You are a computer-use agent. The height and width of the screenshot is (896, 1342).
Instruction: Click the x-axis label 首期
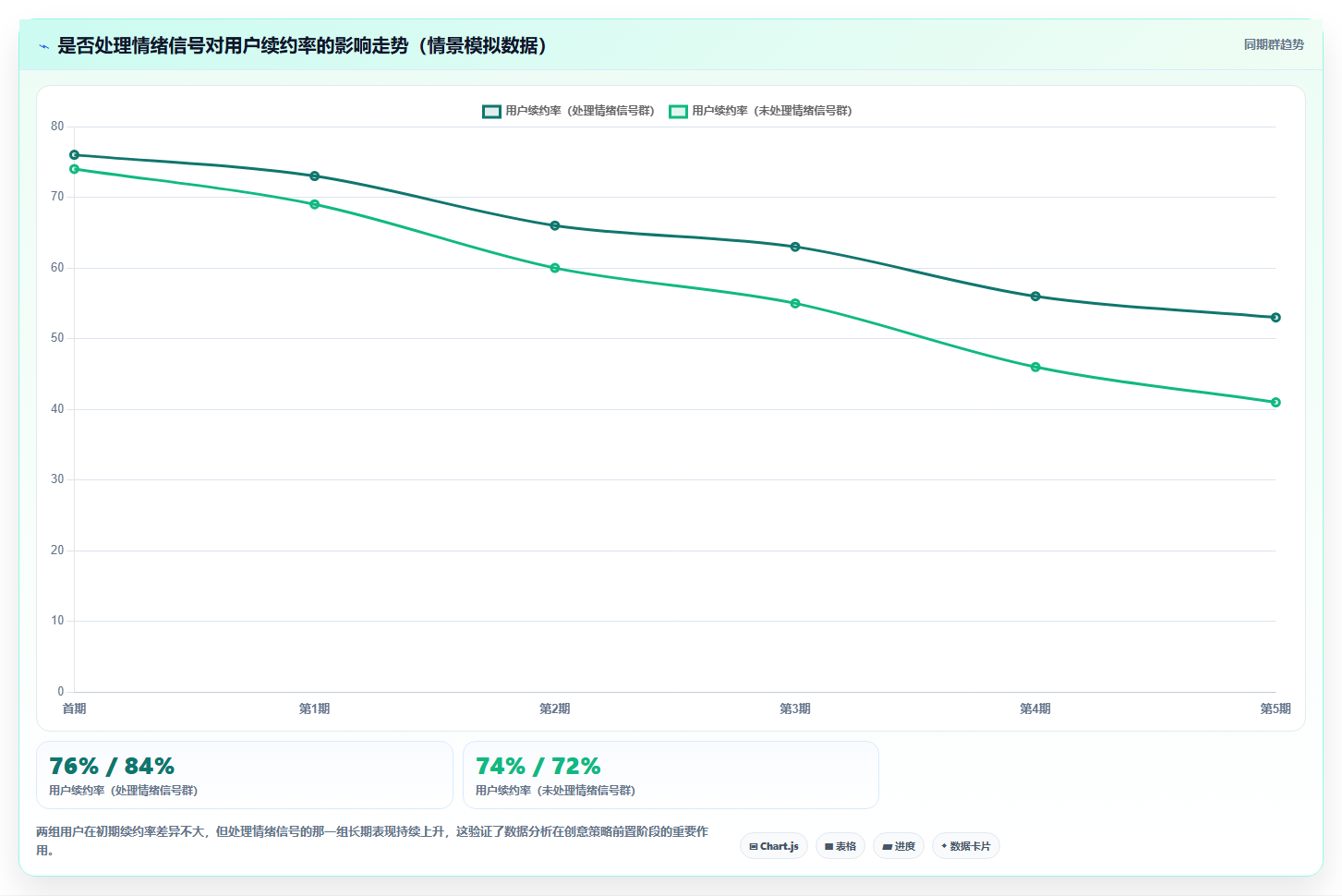75,708
